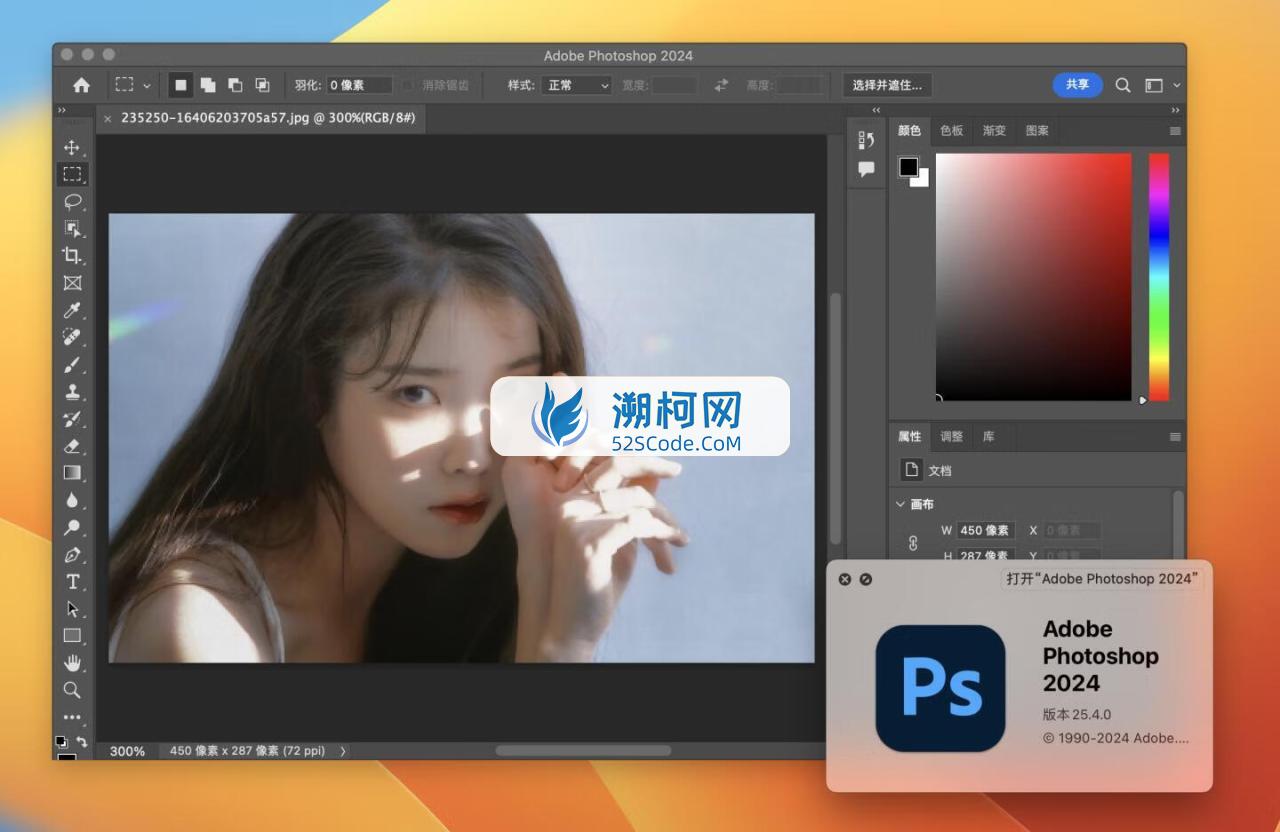
Task: Go to the Home screen
Action: point(81,85)
